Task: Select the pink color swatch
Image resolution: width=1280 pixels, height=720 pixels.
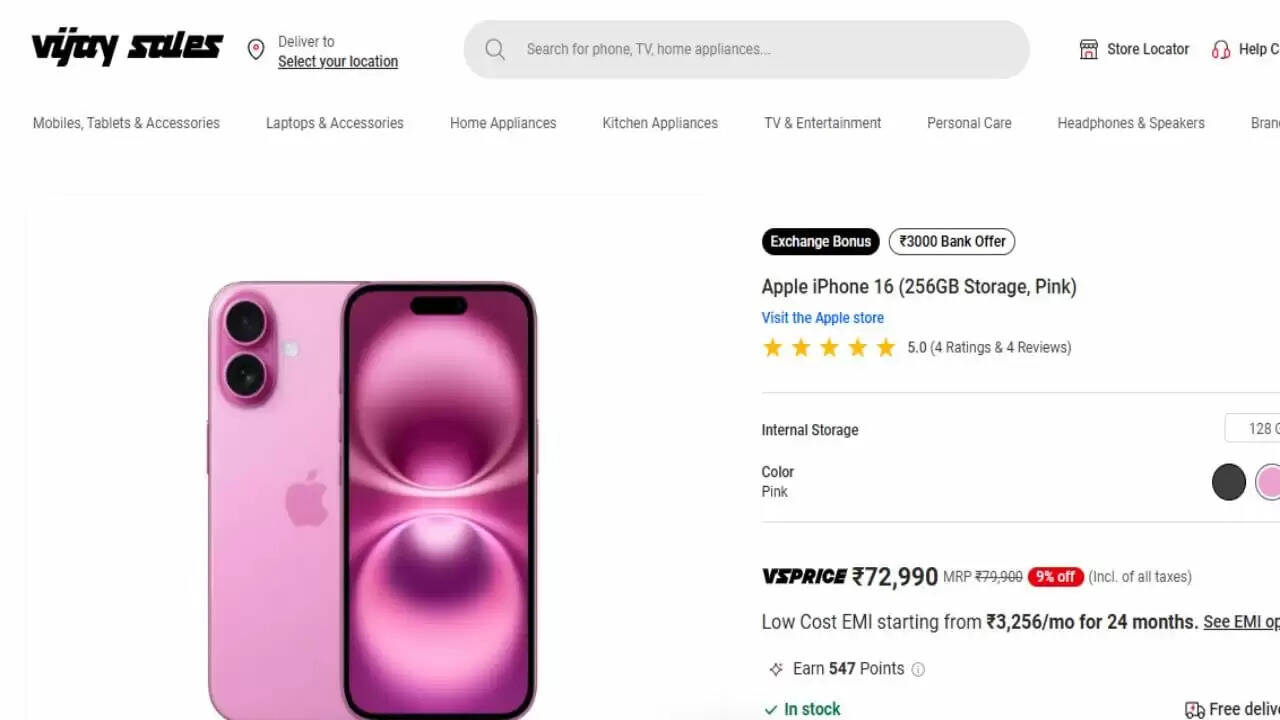Action: click(1266, 481)
